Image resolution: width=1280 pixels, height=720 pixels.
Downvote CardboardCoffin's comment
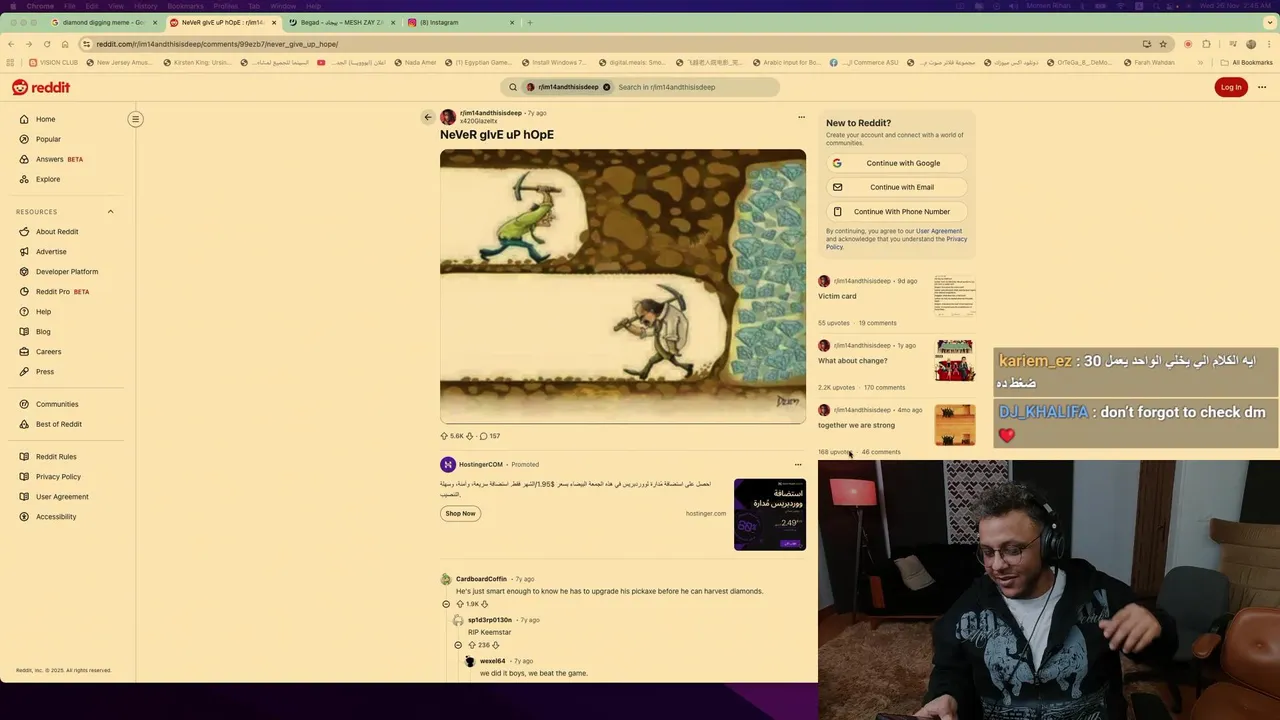(x=485, y=604)
